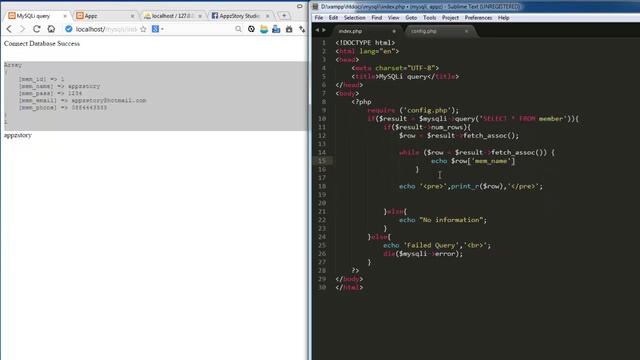Open search engine dropdown arrow
Viewport: 640px width, 360px height.
point(162,29)
